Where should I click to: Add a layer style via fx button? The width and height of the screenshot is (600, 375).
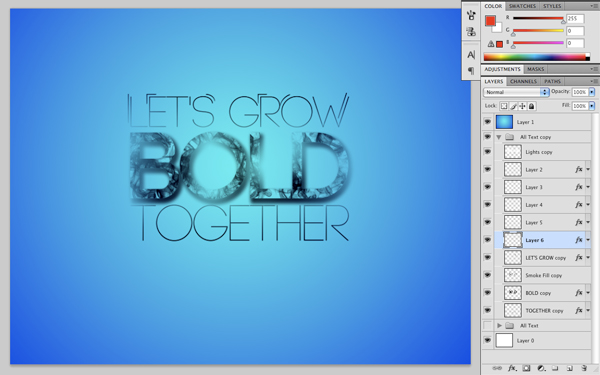click(x=512, y=368)
